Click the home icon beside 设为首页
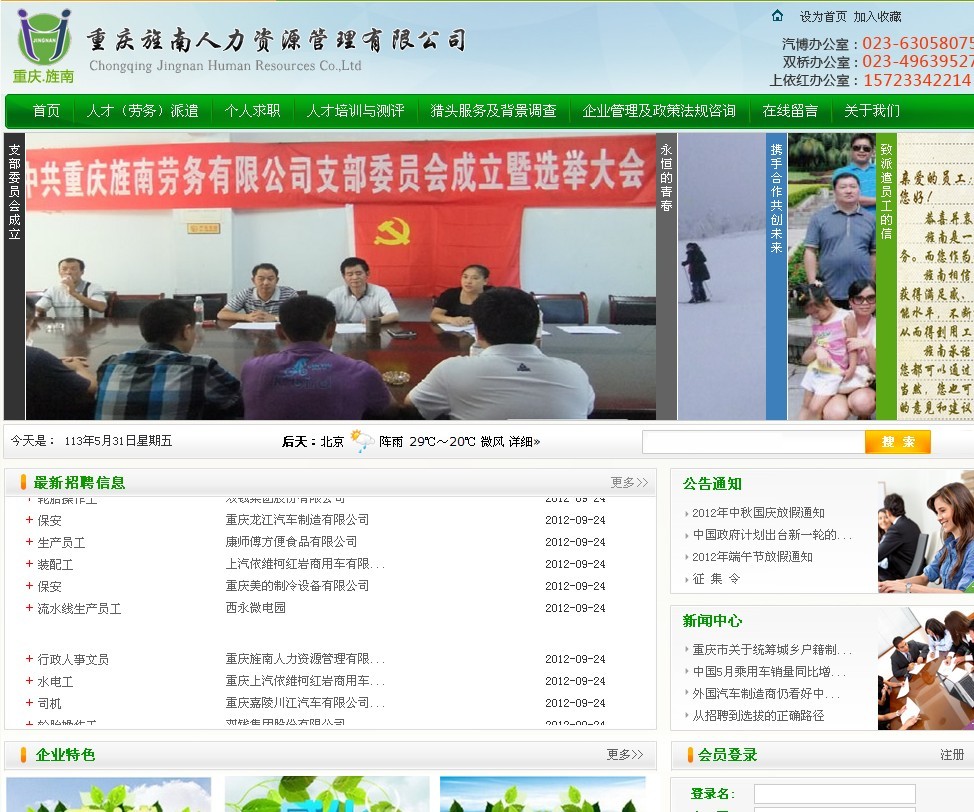The width and height of the screenshot is (974, 812). [x=777, y=16]
